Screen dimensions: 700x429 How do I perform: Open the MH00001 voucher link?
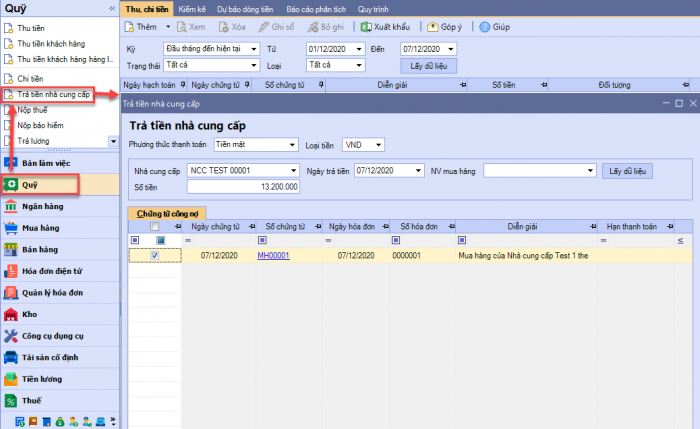[x=273, y=256]
